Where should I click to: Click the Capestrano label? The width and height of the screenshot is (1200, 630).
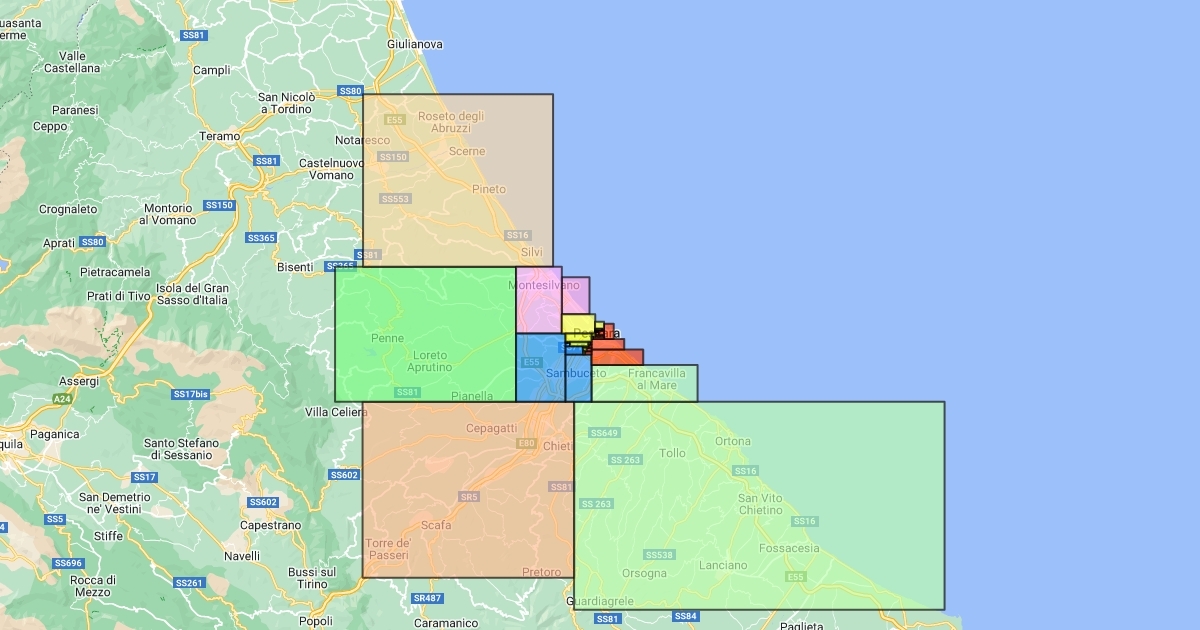[x=270, y=525]
